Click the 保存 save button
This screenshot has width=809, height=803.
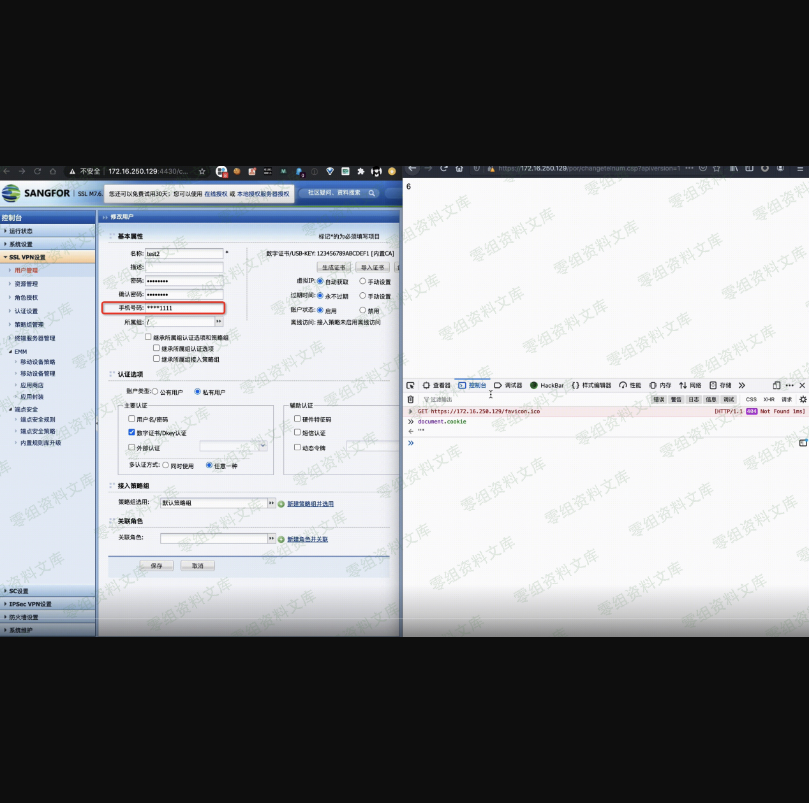click(156, 565)
